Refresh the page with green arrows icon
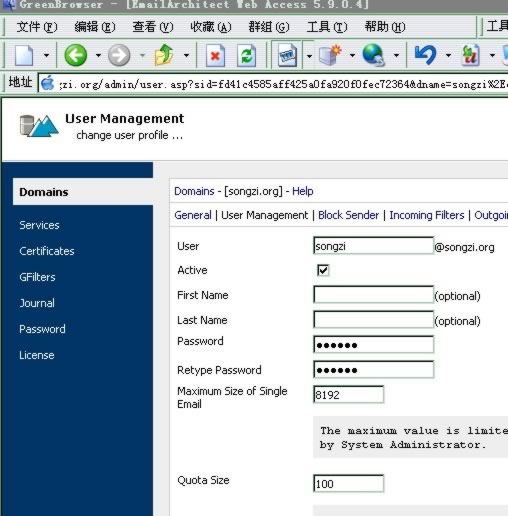This screenshot has height=516, width=508. (247, 55)
